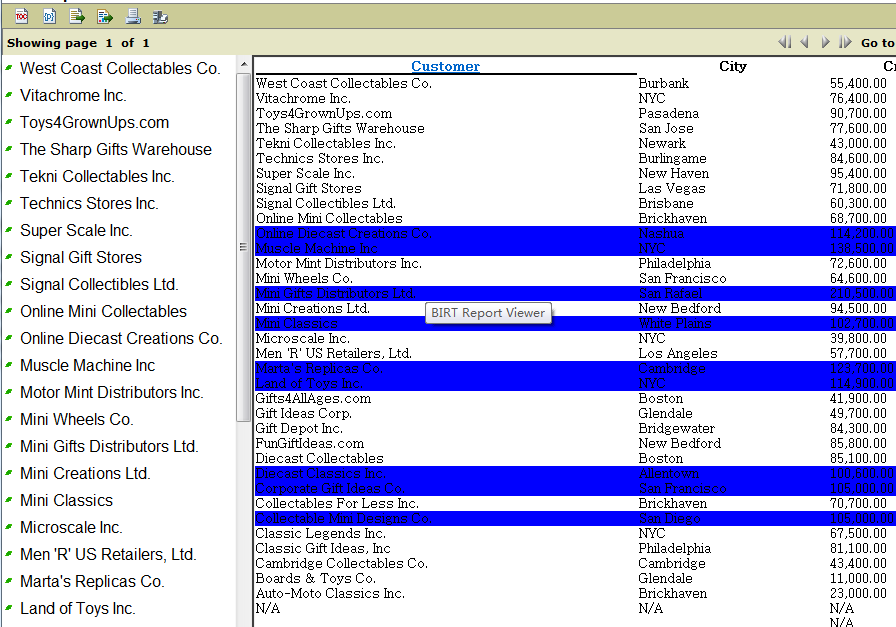Click "Classic Legends Inc." in the report table
Viewport: 896px width, 627px height.
(x=321, y=533)
